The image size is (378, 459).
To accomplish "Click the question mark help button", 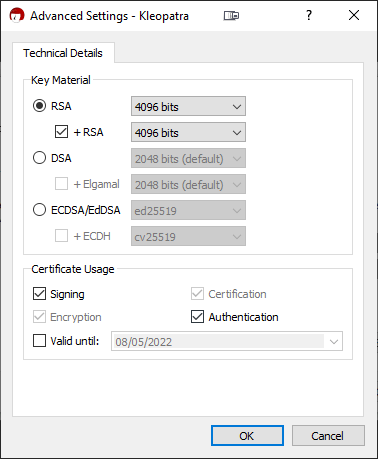I will [309, 15].
